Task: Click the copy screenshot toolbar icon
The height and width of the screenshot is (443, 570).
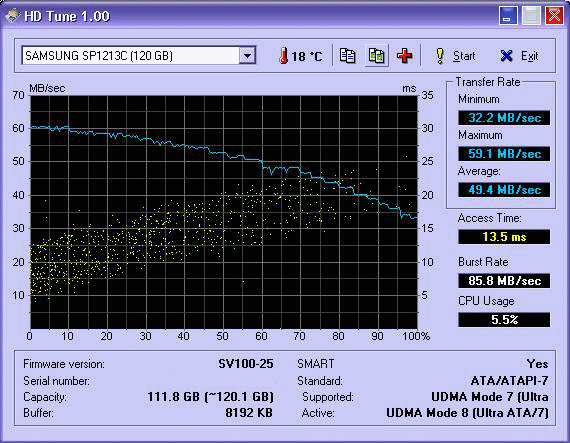Action: click(x=376, y=56)
